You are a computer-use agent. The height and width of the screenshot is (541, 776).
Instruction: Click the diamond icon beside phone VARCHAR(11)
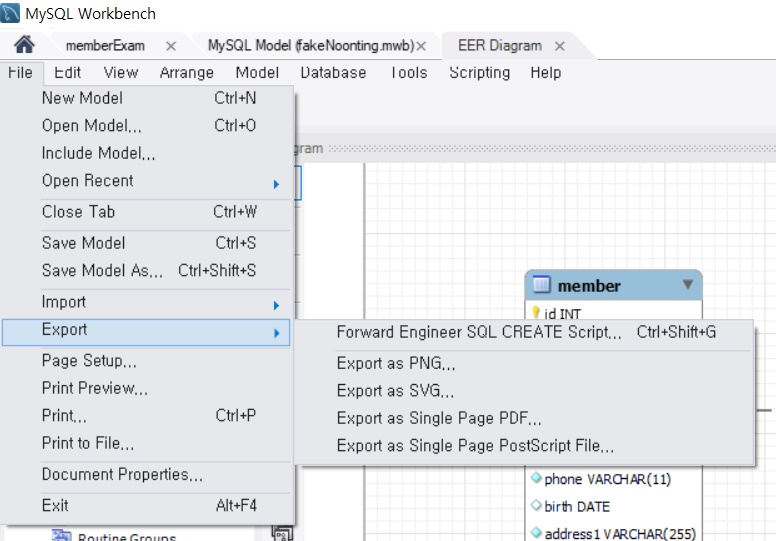[x=536, y=478]
